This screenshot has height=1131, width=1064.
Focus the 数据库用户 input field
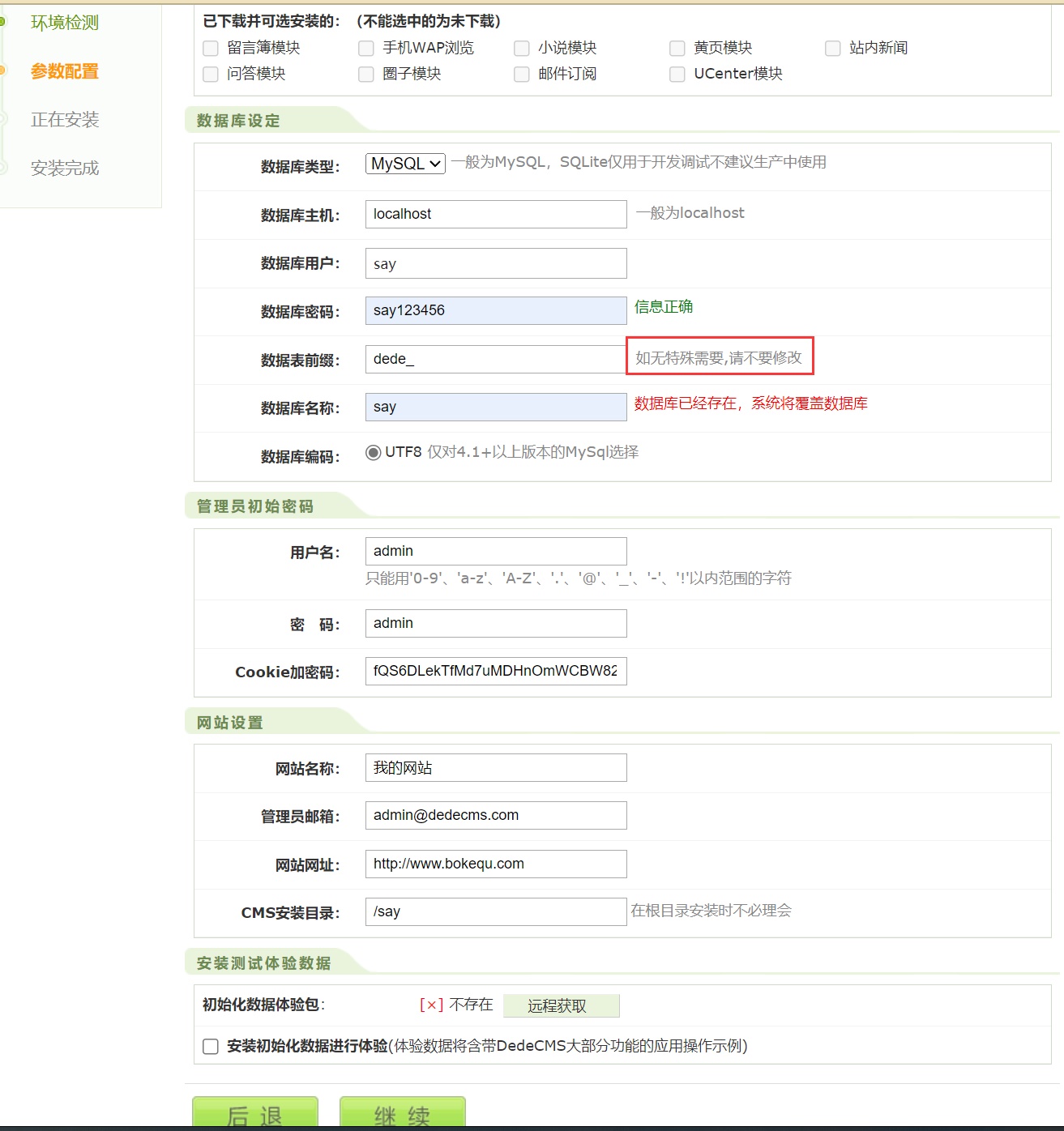tap(496, 263)
